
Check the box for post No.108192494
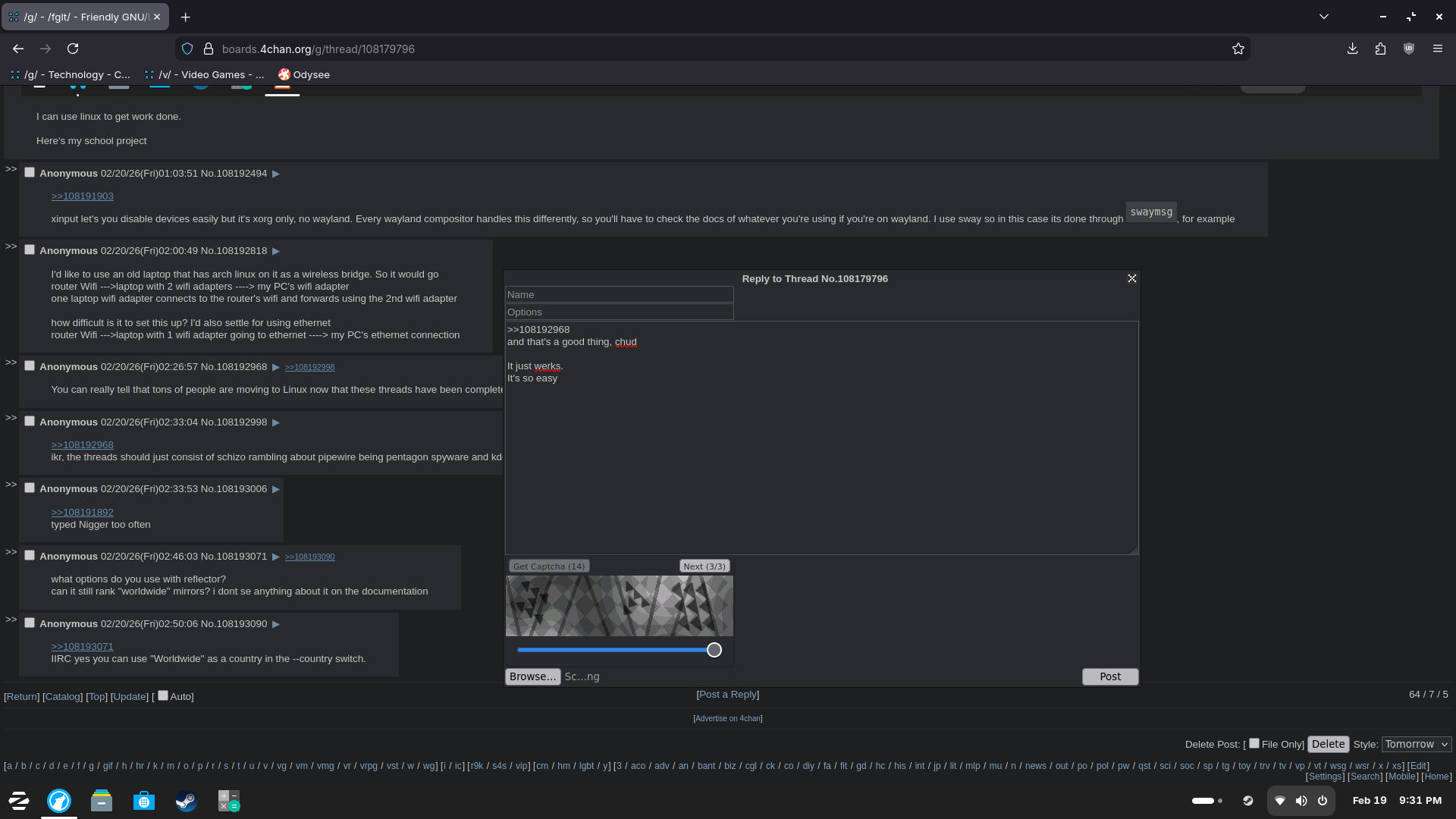pos(30,173)
